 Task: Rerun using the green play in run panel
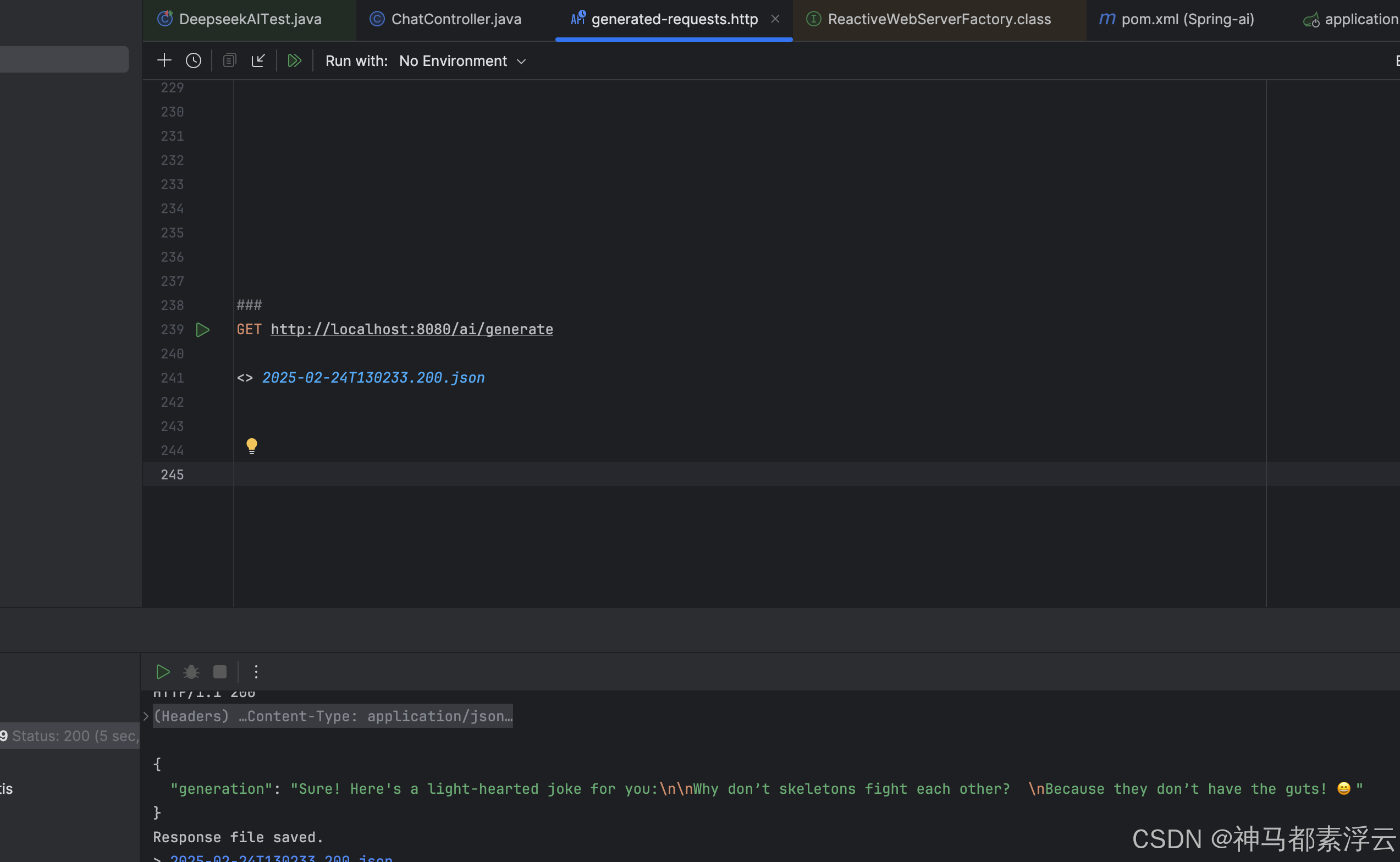(x=163, y=672)
